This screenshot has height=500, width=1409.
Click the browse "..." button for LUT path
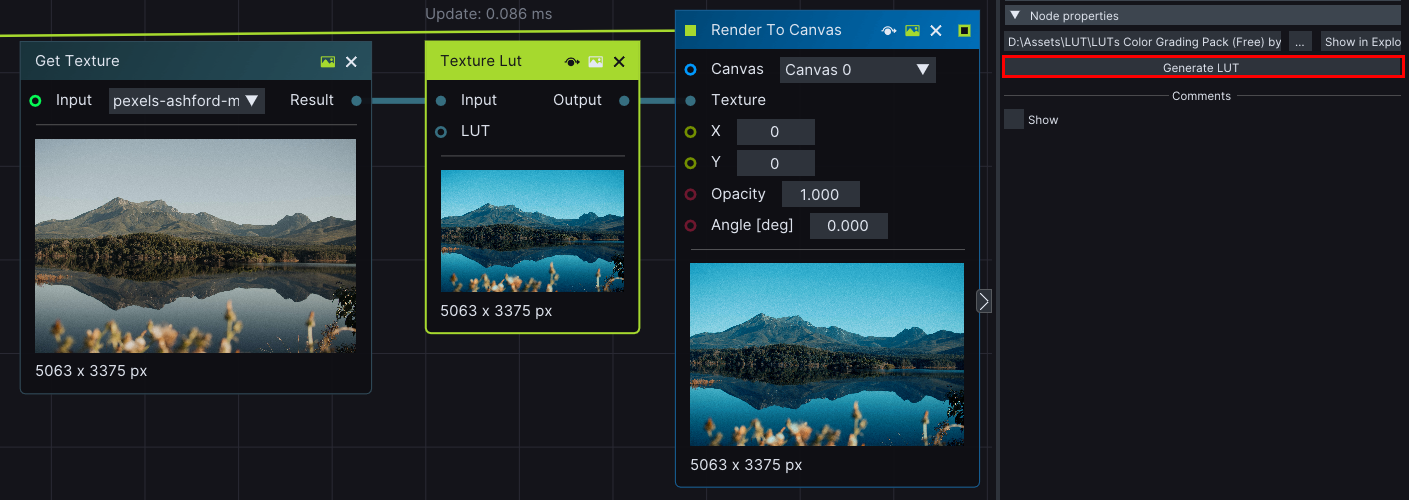(x=1299, y=42)
